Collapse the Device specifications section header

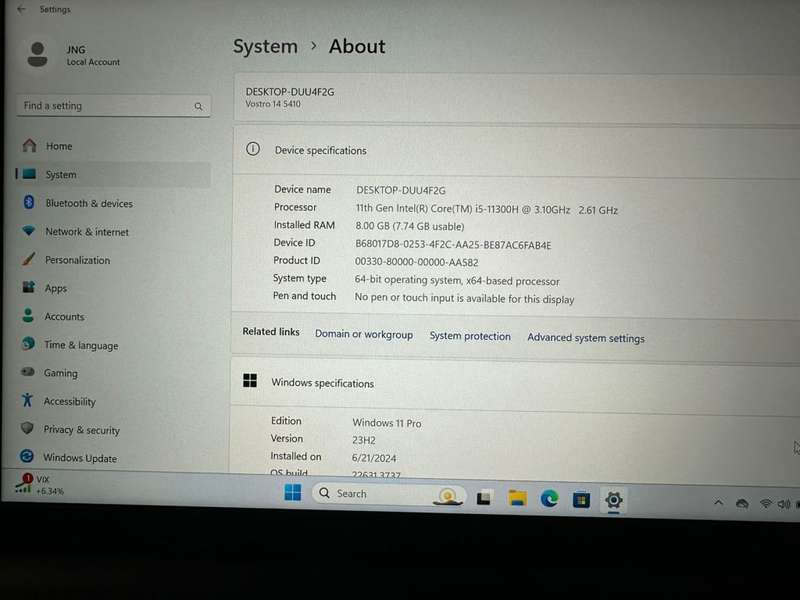click(516, 151)
